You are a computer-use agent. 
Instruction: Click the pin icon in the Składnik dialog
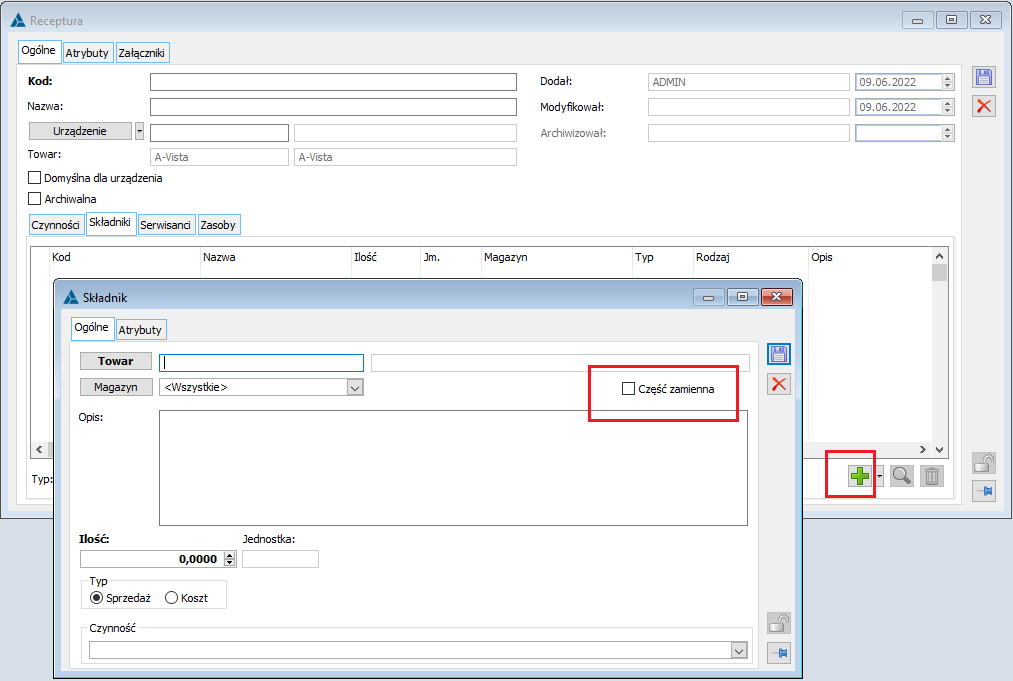coord(778,653)
